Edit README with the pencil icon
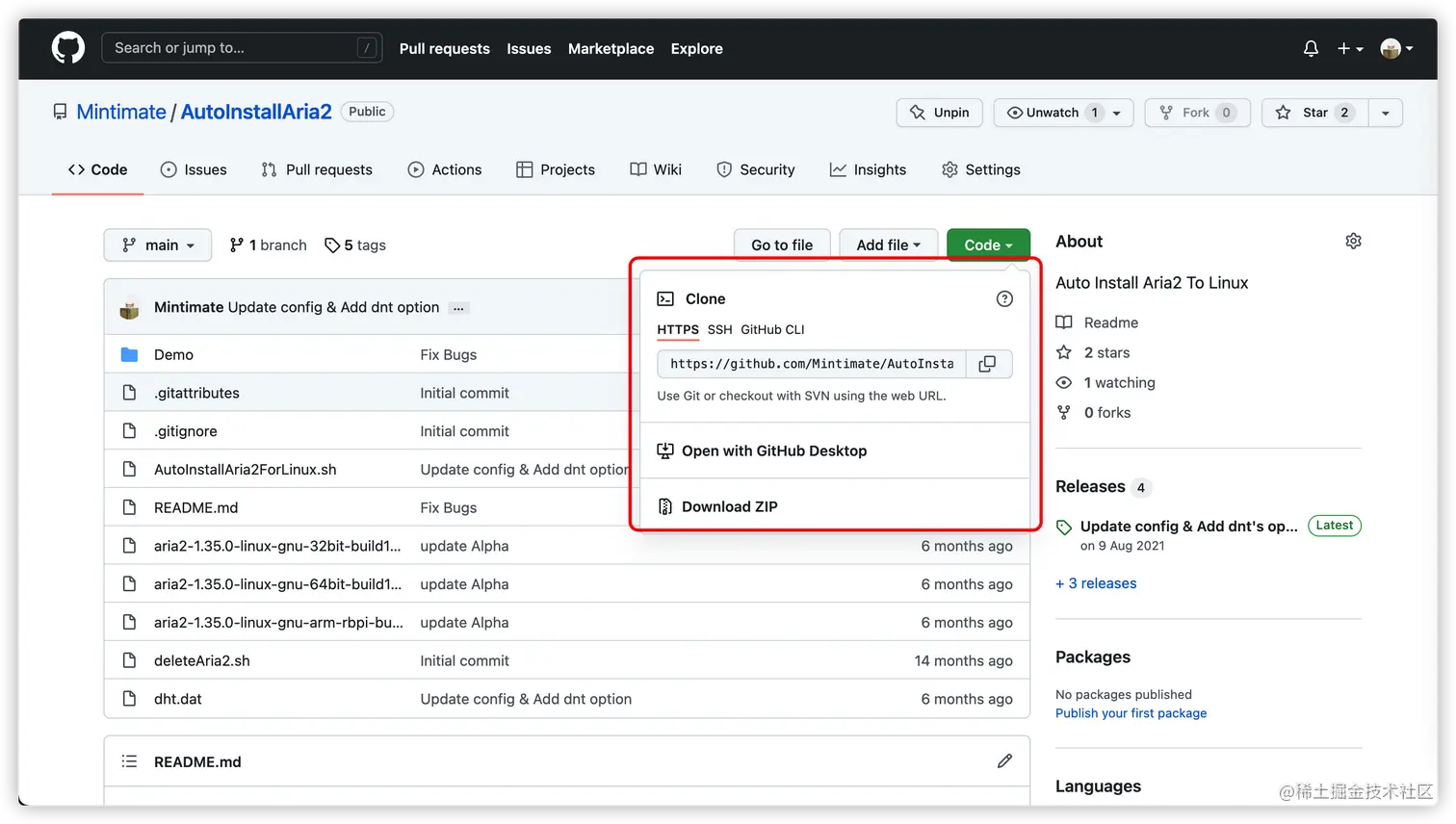Viewport: 1456px width, 824px height. [x=1004, y=761]
